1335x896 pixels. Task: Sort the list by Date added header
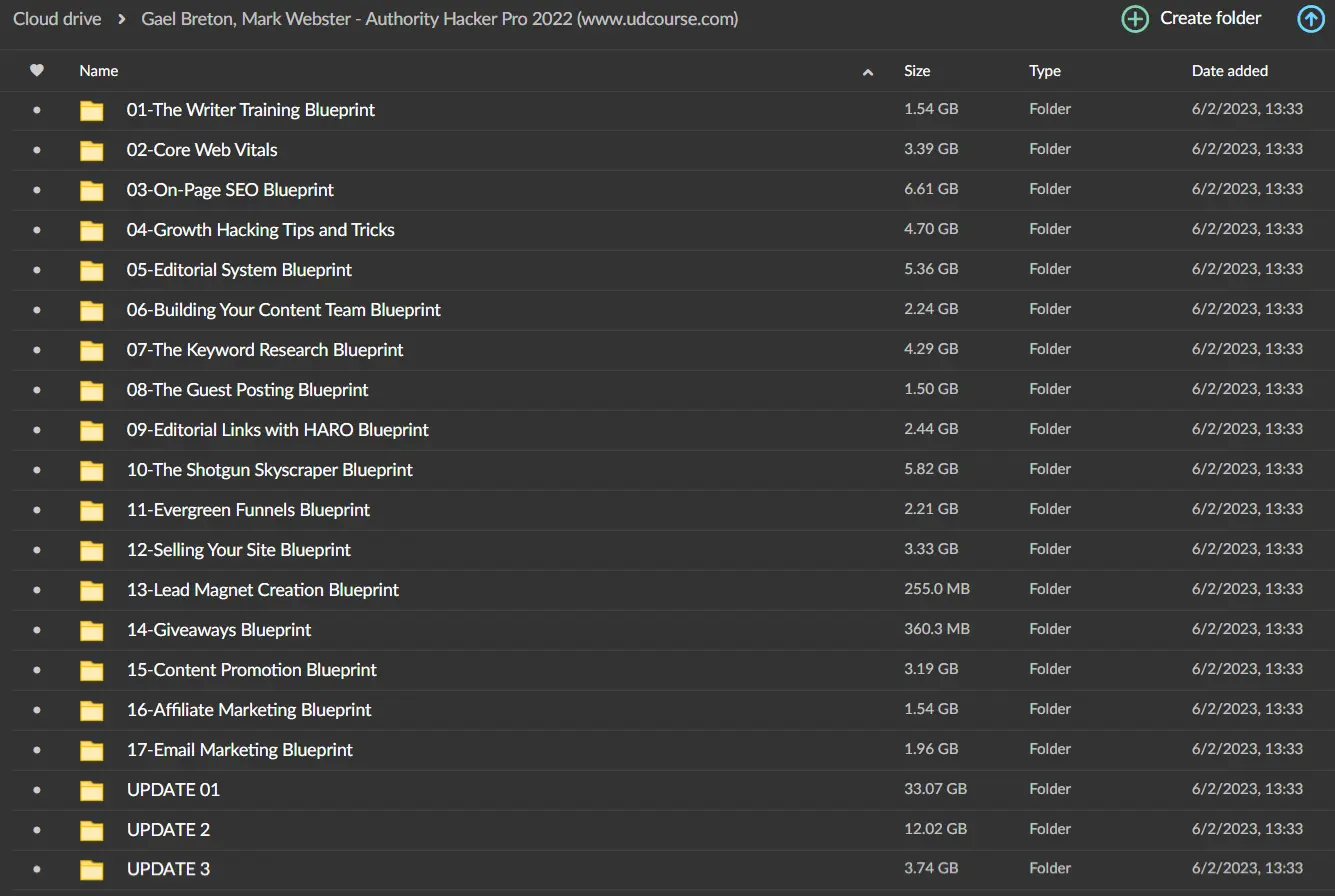point(1229,71)
